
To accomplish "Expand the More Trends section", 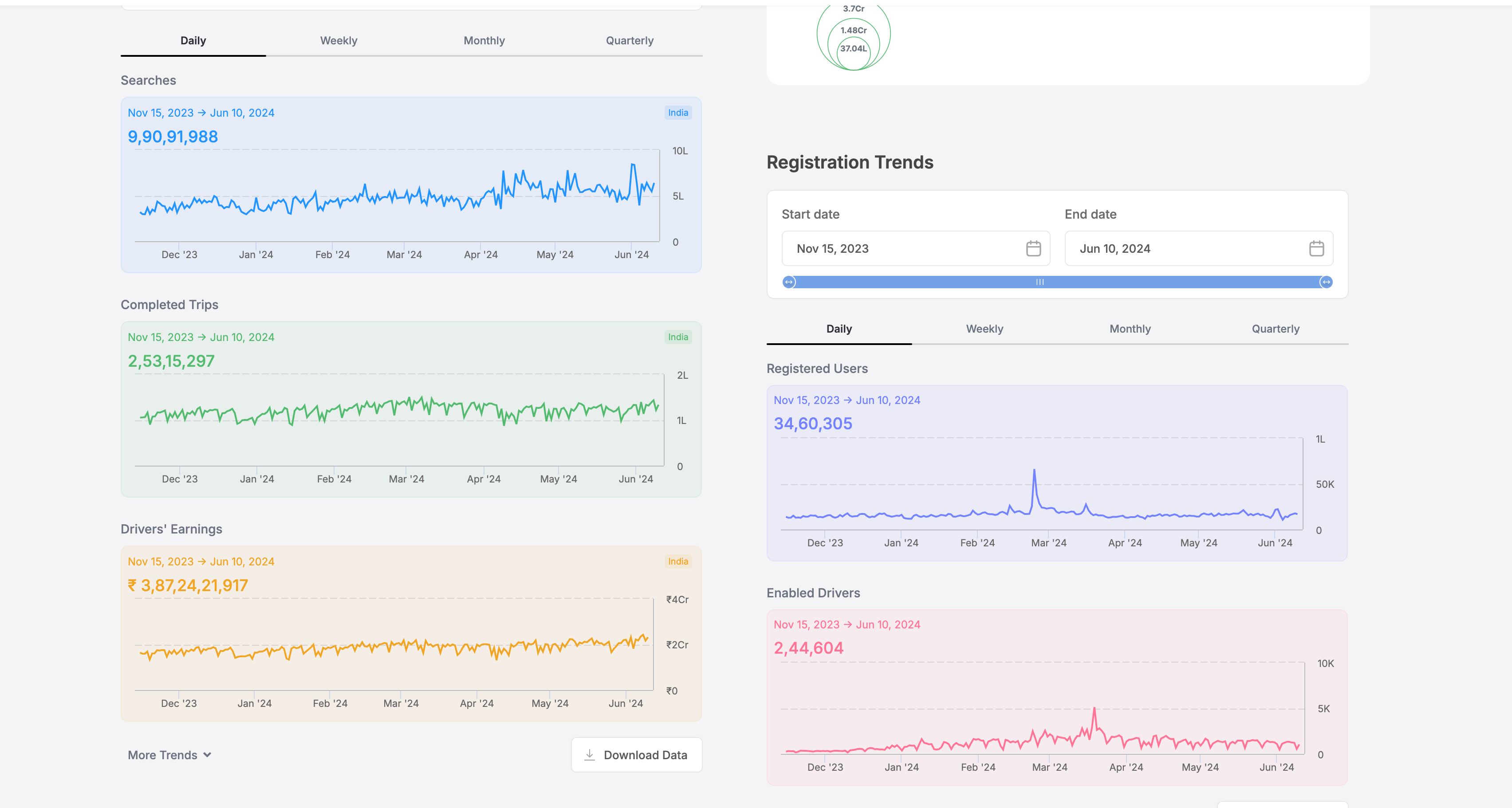I will pyautogui.click(x=162, y=755).
